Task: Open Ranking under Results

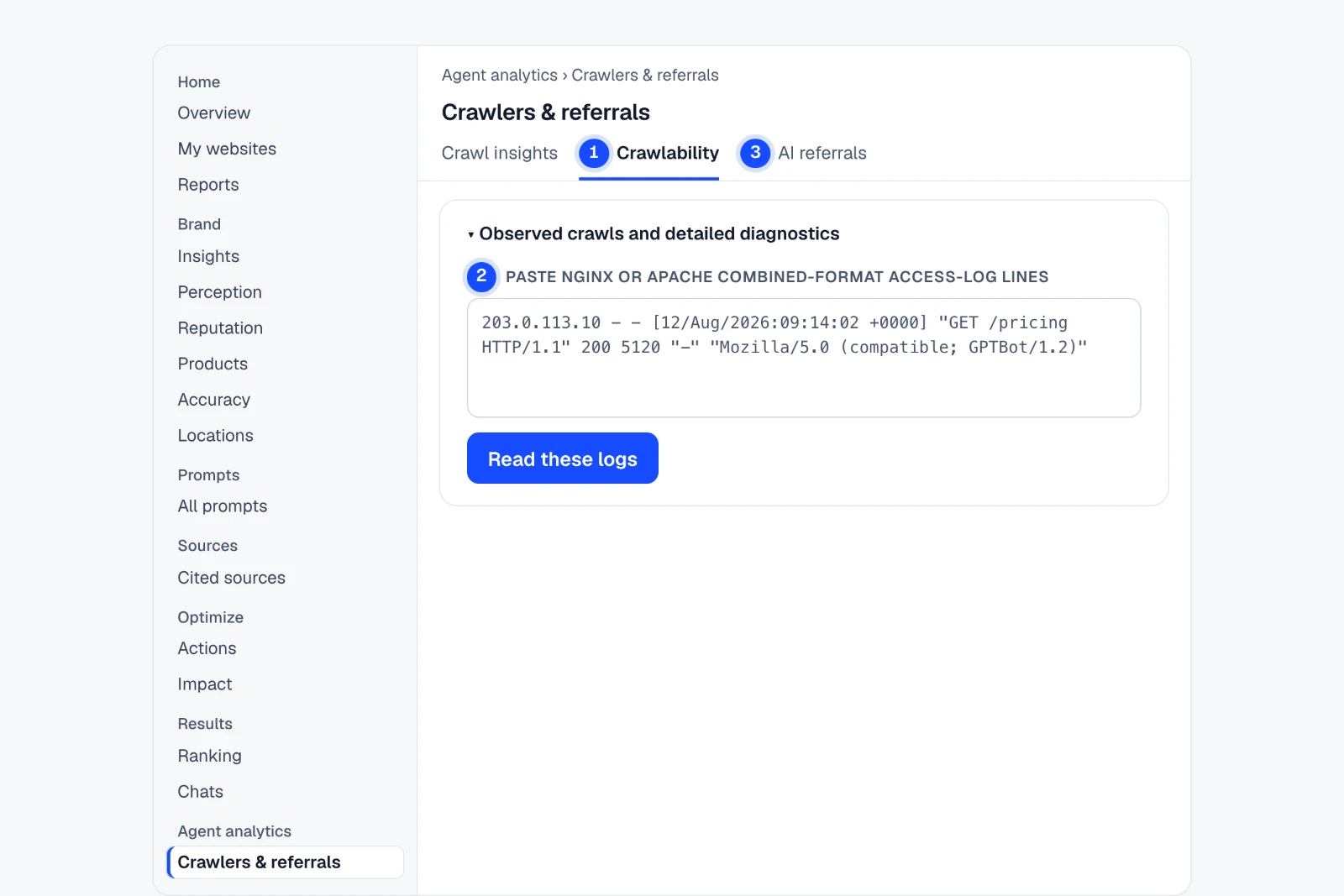Action: pyautogui.click(x=210, y=756)
